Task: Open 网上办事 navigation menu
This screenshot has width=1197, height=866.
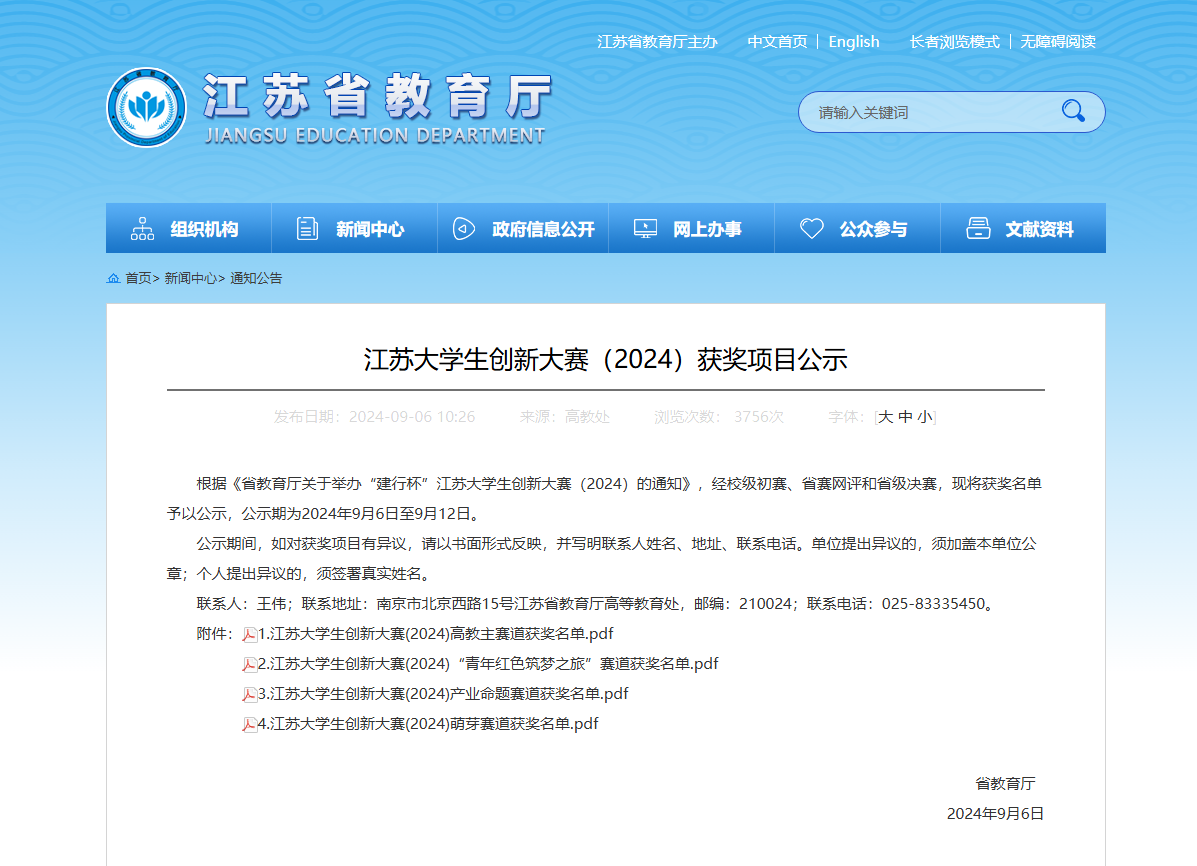Action: point(690,229)
